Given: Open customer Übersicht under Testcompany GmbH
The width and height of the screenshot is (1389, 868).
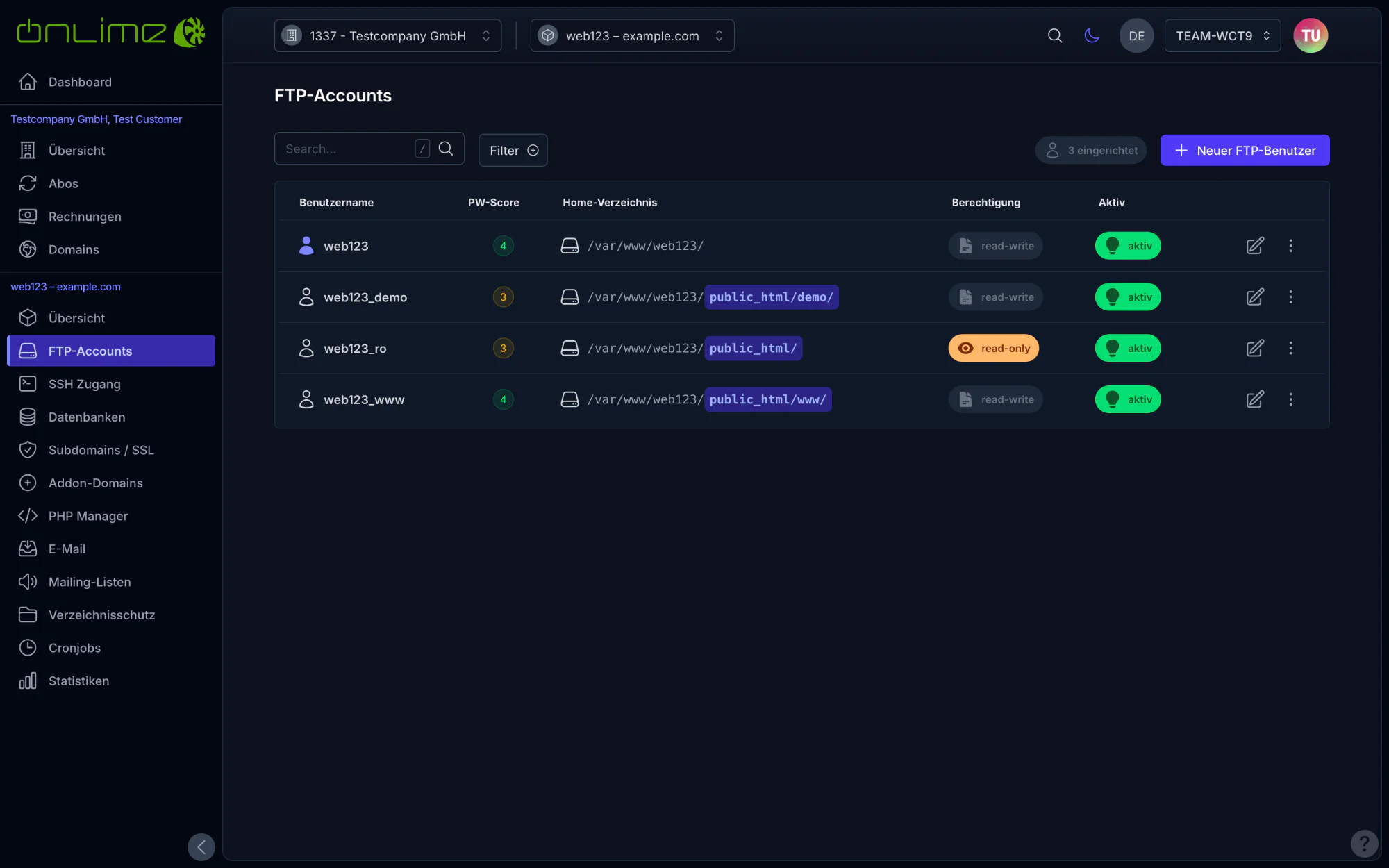Looking at the screenshot, I should tap(111, 151).
